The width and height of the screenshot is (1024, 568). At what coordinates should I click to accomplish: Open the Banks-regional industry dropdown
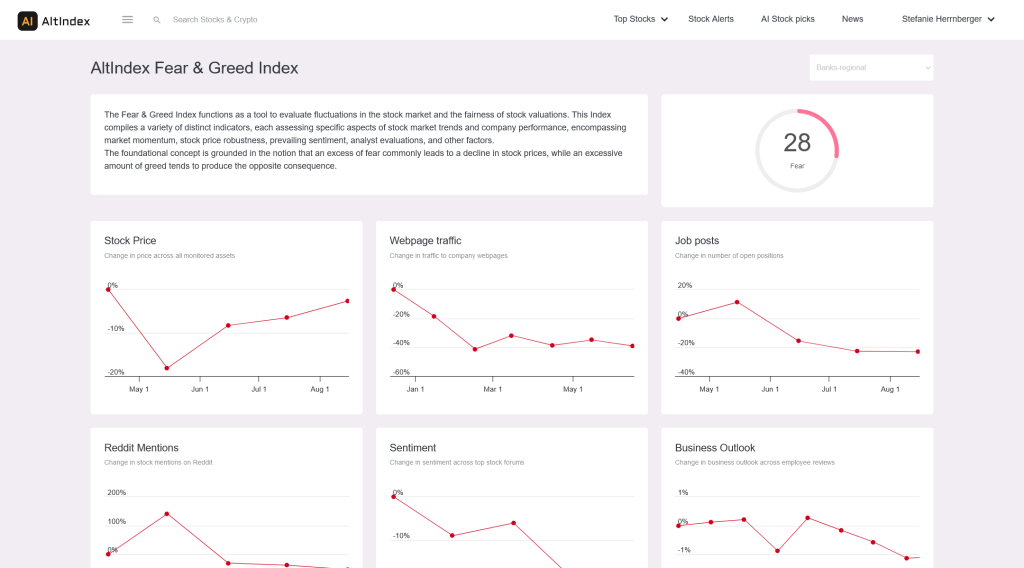pos(871,67)
